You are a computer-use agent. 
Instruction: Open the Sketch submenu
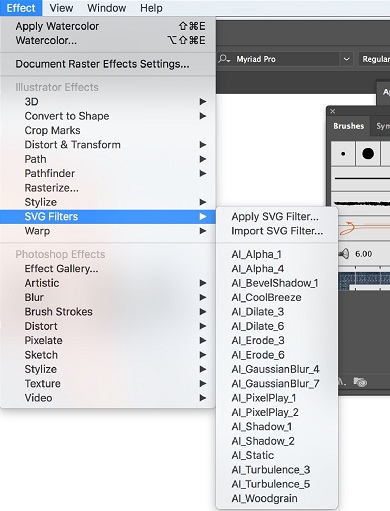[108, 355]
